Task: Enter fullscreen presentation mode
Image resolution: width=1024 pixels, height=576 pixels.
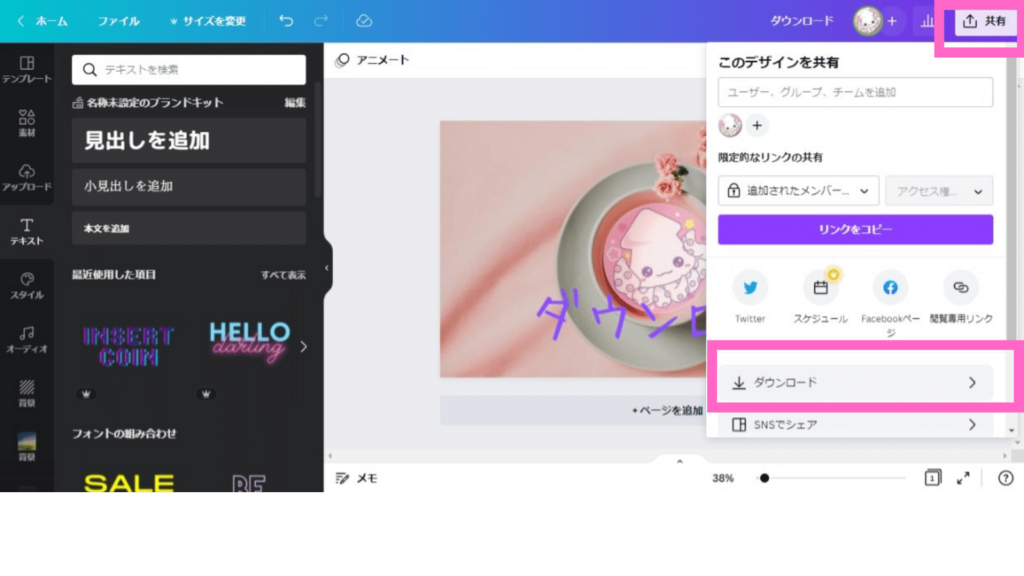Action: coord(963,478)
